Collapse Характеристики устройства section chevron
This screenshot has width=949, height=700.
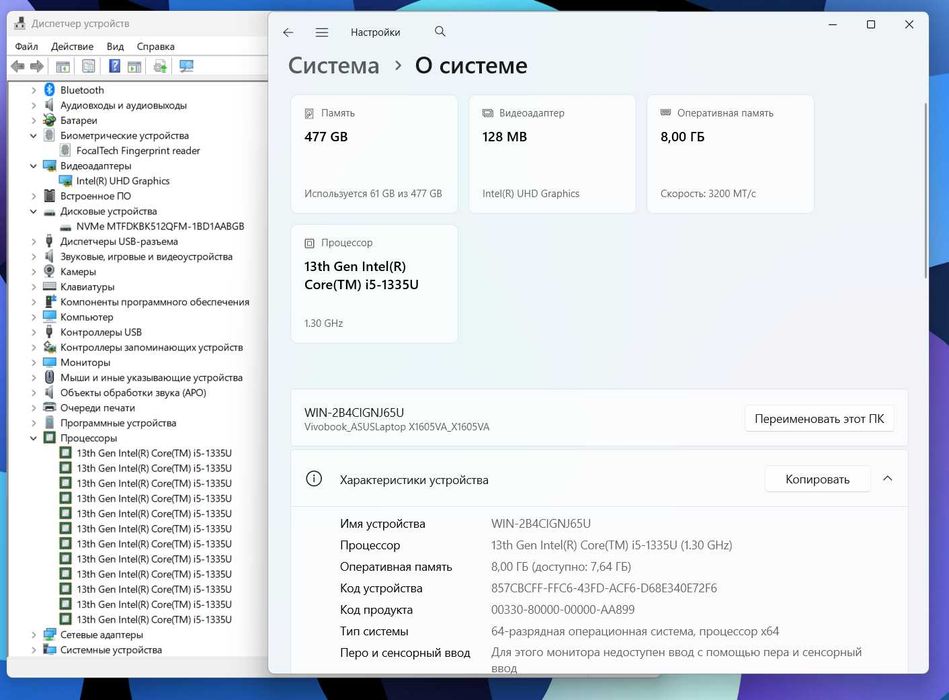887,479
